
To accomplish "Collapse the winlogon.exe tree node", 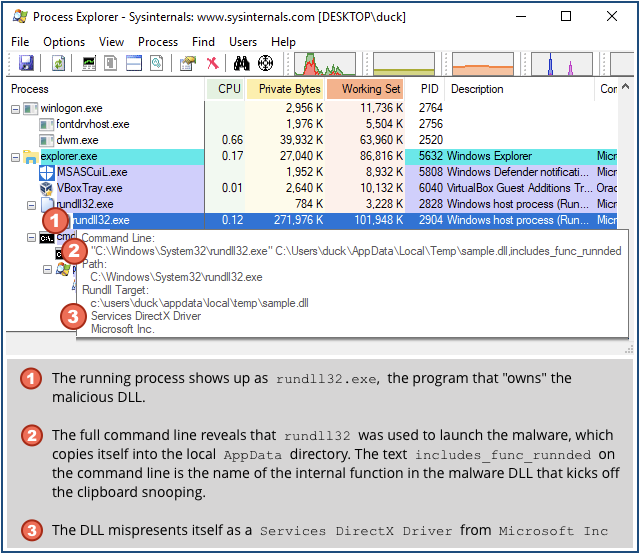I will coord(15,109).
